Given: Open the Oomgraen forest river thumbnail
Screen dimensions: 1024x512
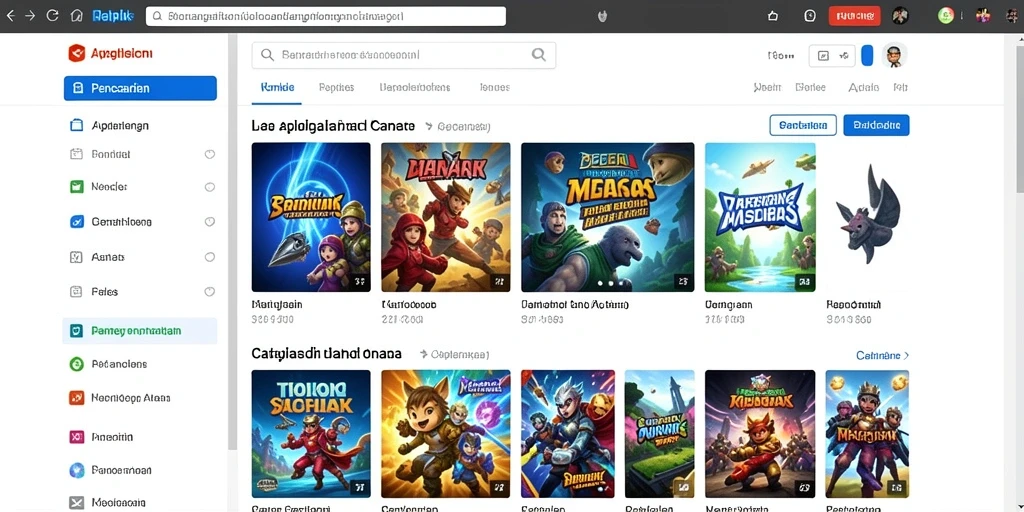Looking at the screenshot, I should (760, 217).
